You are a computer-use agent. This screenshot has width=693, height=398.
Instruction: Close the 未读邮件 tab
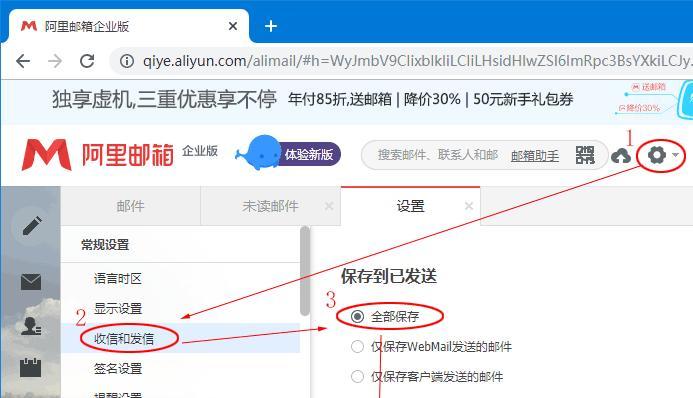click(329, 206)
